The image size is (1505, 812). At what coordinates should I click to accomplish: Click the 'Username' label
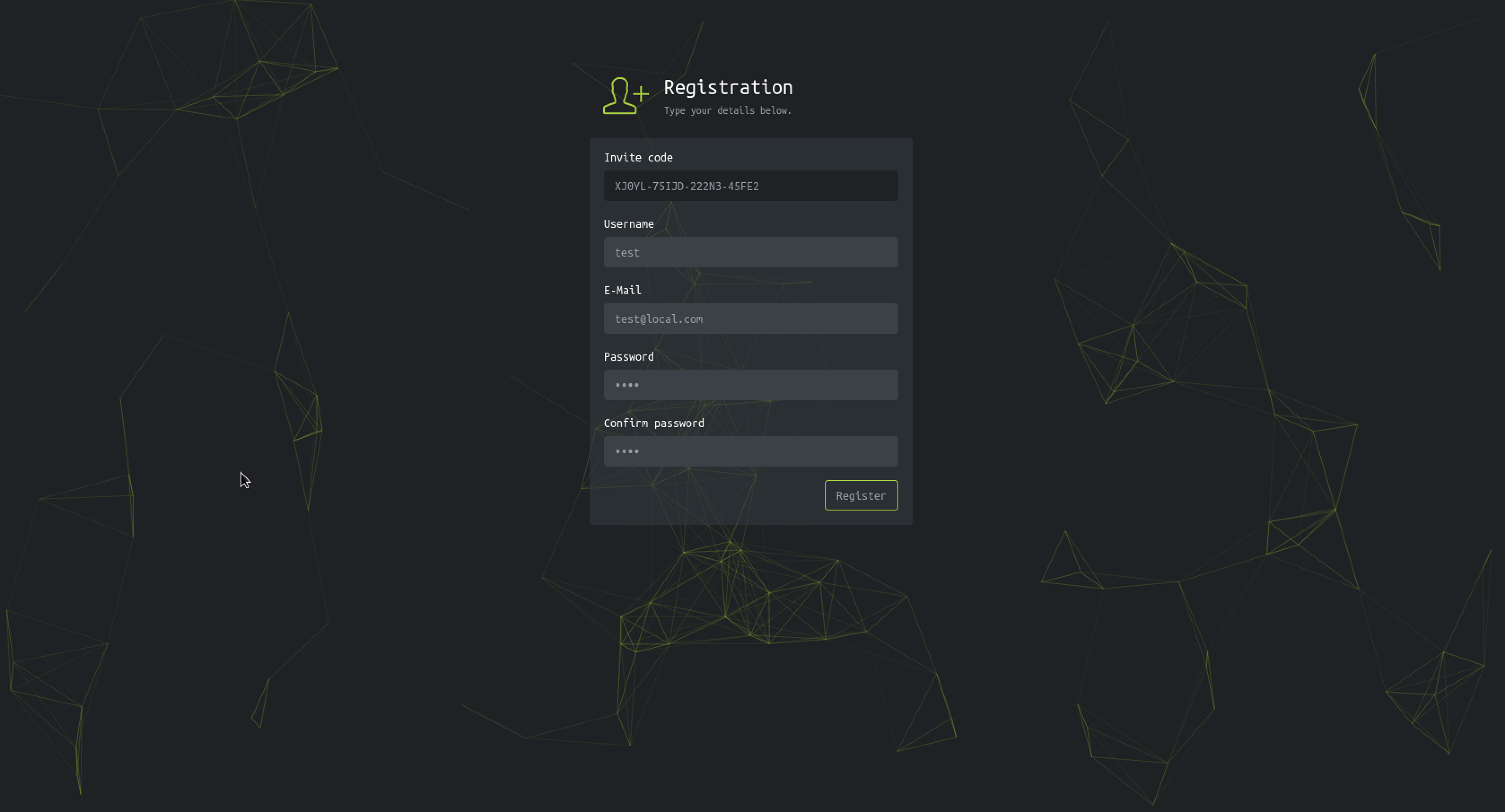click(x=629, y=224)
